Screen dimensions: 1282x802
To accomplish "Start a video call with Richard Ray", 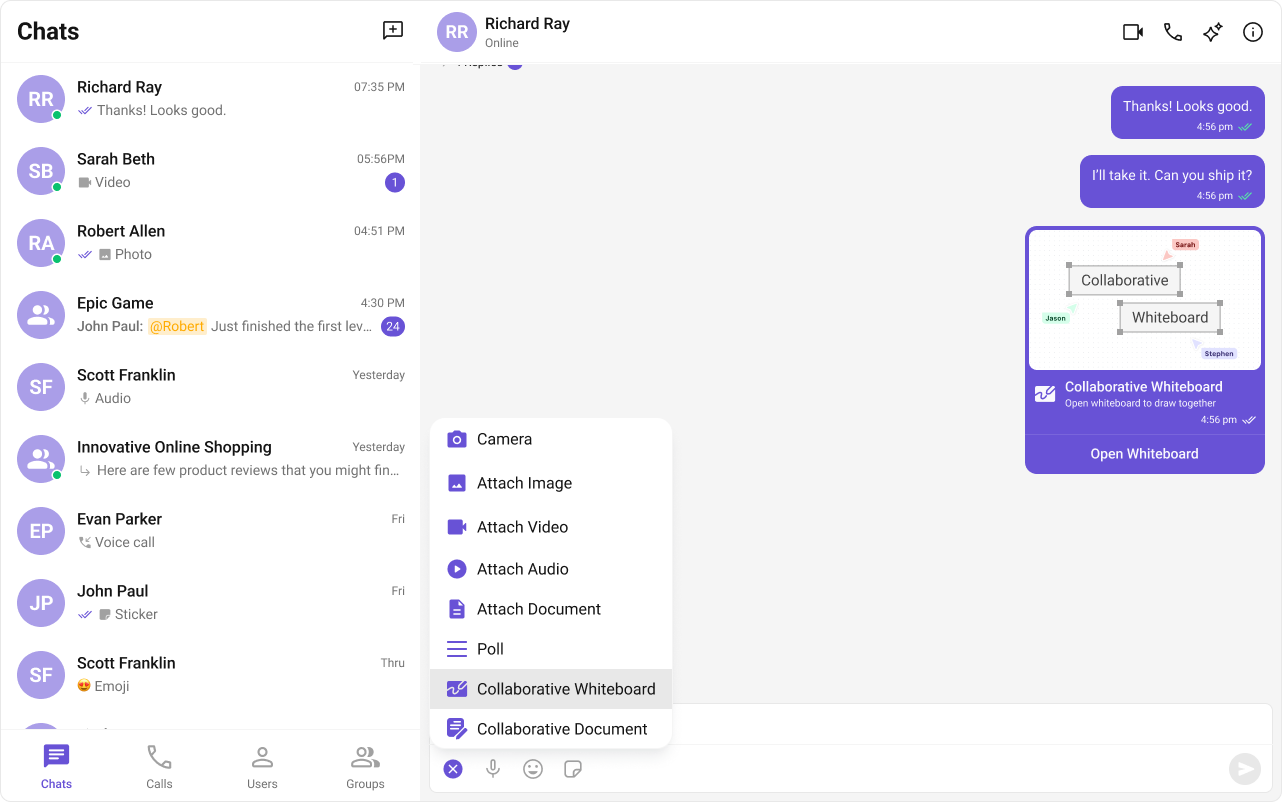I will (1132, 31).
